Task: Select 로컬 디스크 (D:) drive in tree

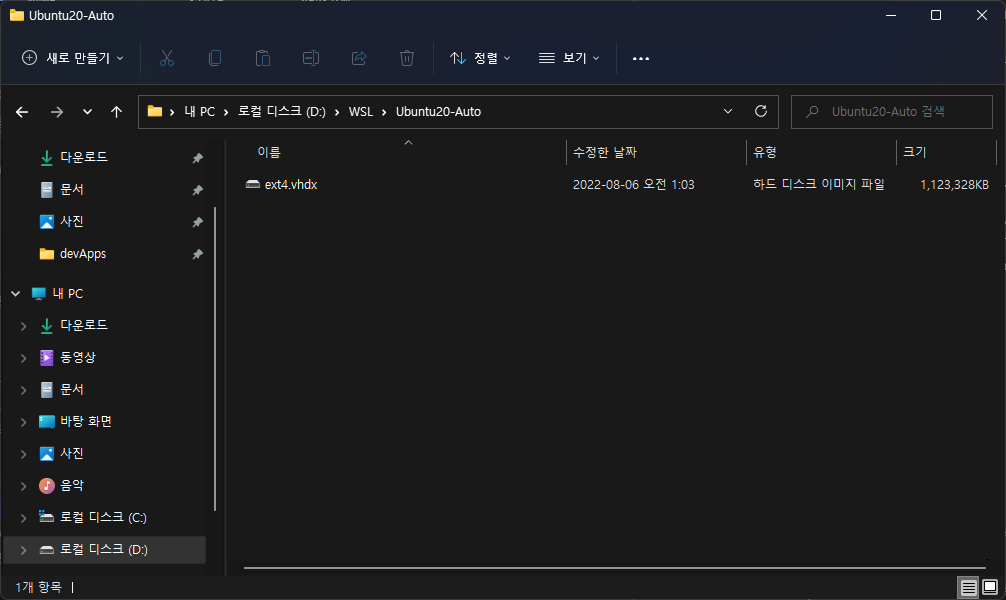Action: pos(103,549)
